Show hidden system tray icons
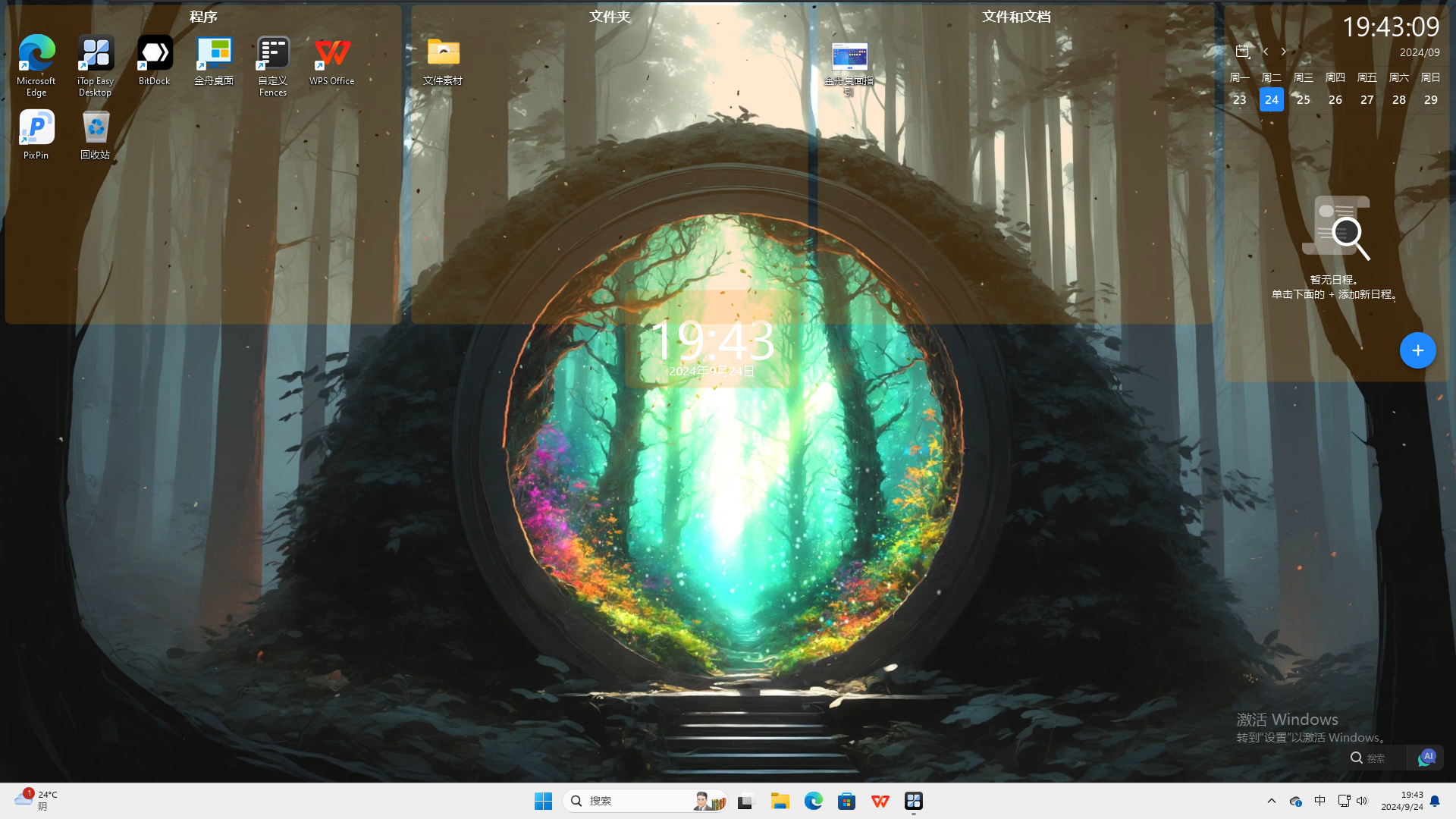1456x819 pixels. tap(1272, 801)
